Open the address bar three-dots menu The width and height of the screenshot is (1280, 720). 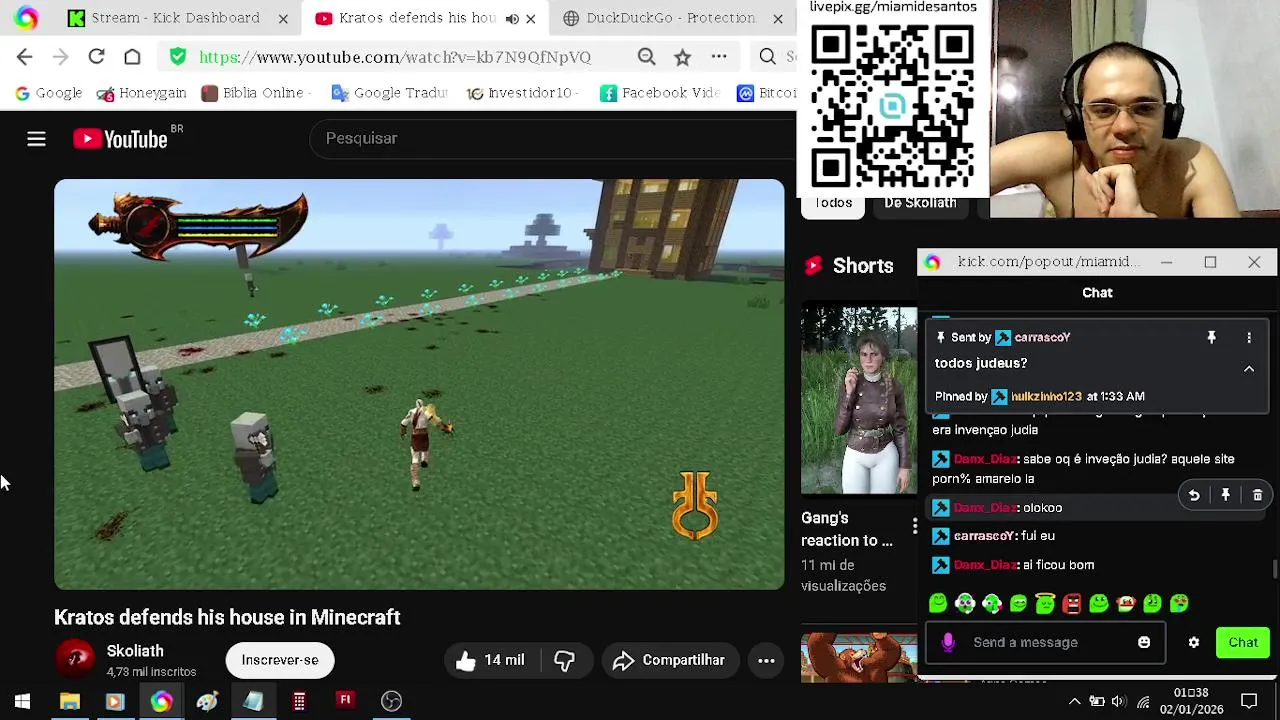(x=719, y=57)
